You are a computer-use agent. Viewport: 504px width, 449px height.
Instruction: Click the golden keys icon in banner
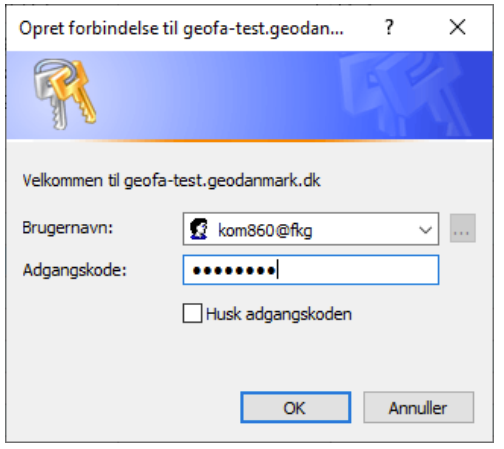pyautogui.click(x=65, y=94)
